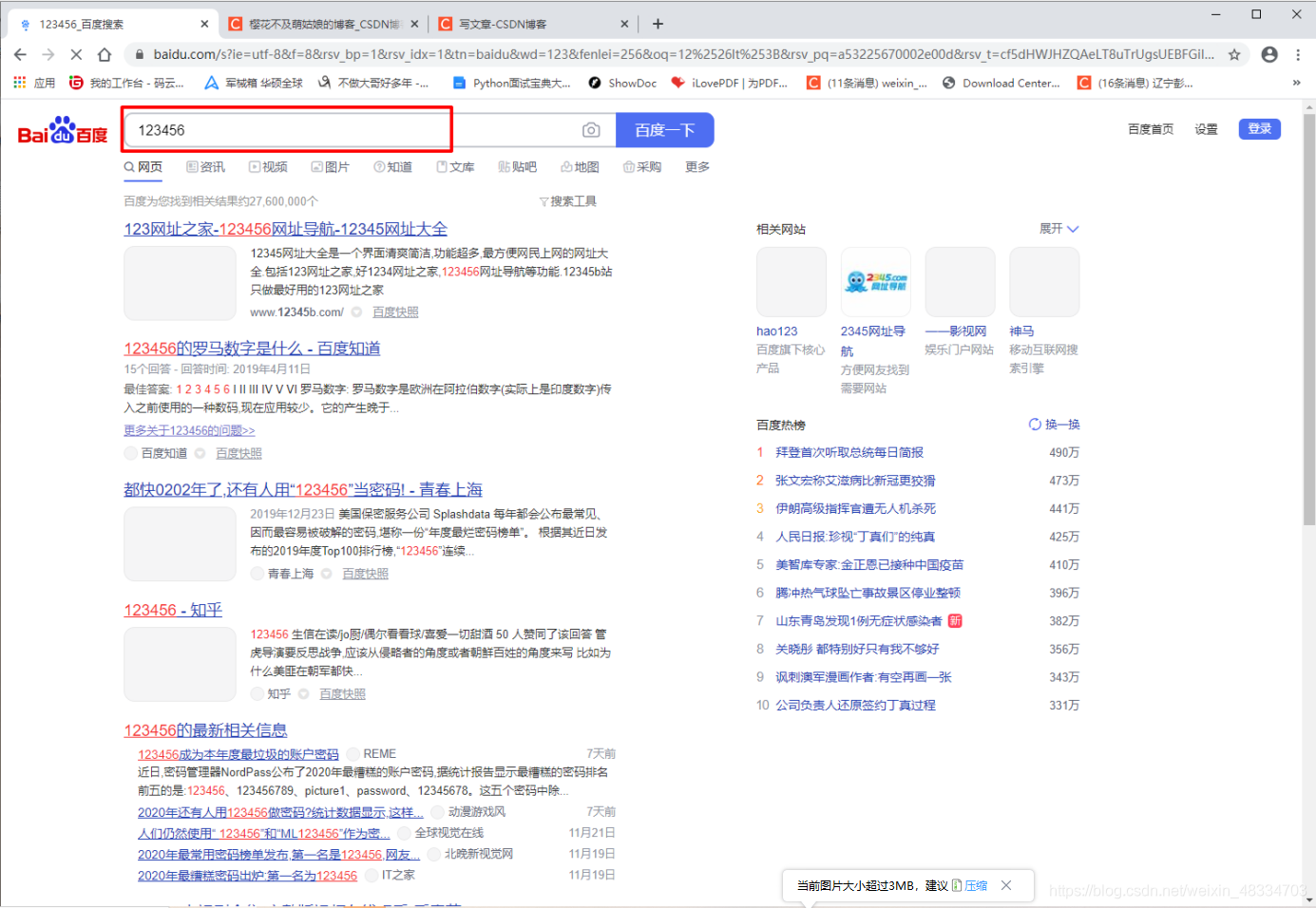This screenshot has width=1316, height=908.
Task: Open the 2345网址导航 related site thumbnail
Action: (876, 282)
